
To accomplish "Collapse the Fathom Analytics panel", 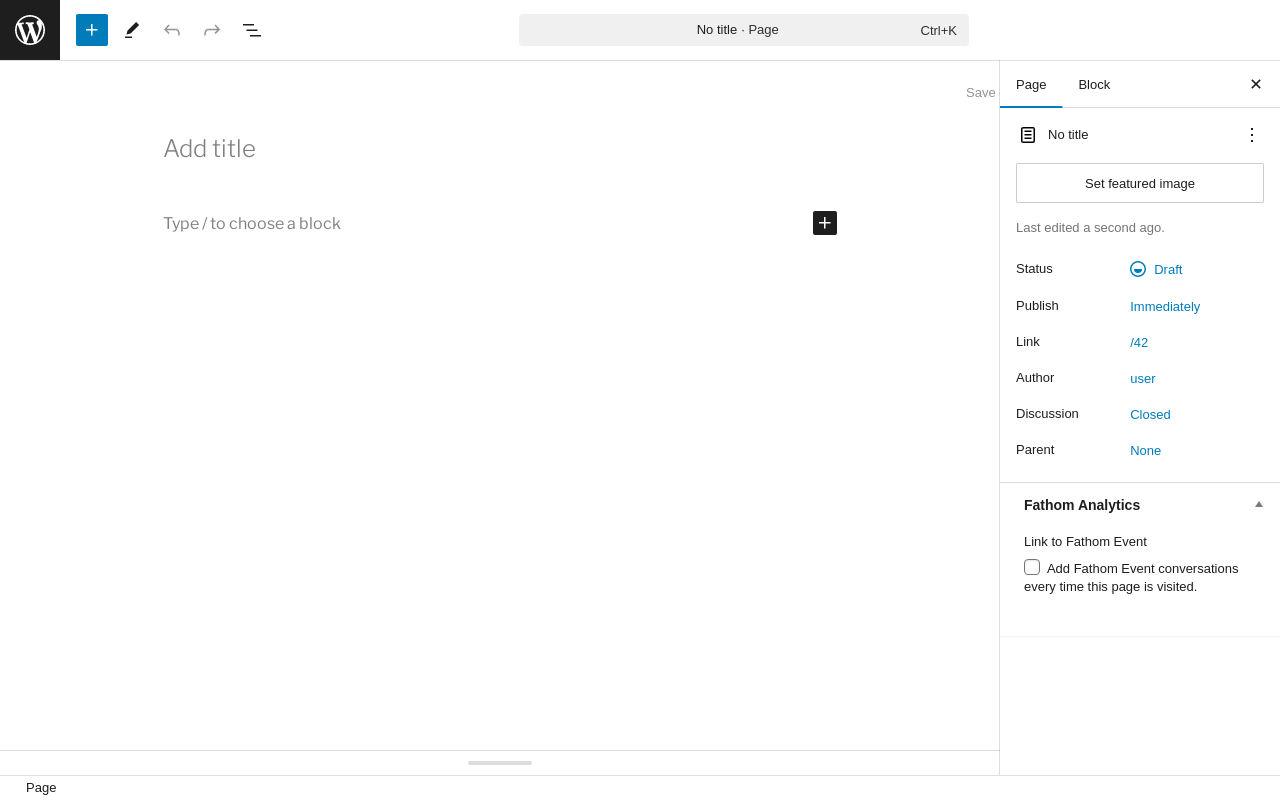I will point(1259,505).
